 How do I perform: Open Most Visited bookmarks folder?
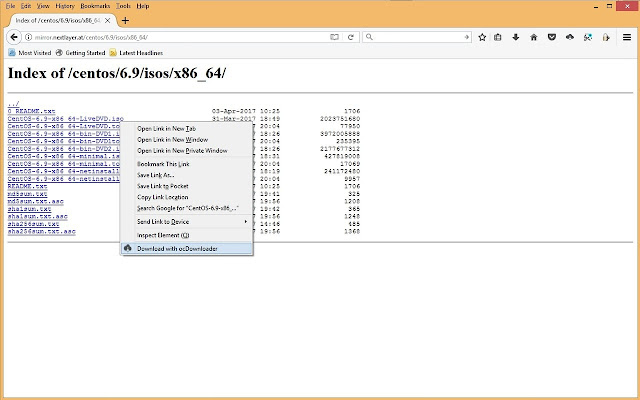click(30, 53)
